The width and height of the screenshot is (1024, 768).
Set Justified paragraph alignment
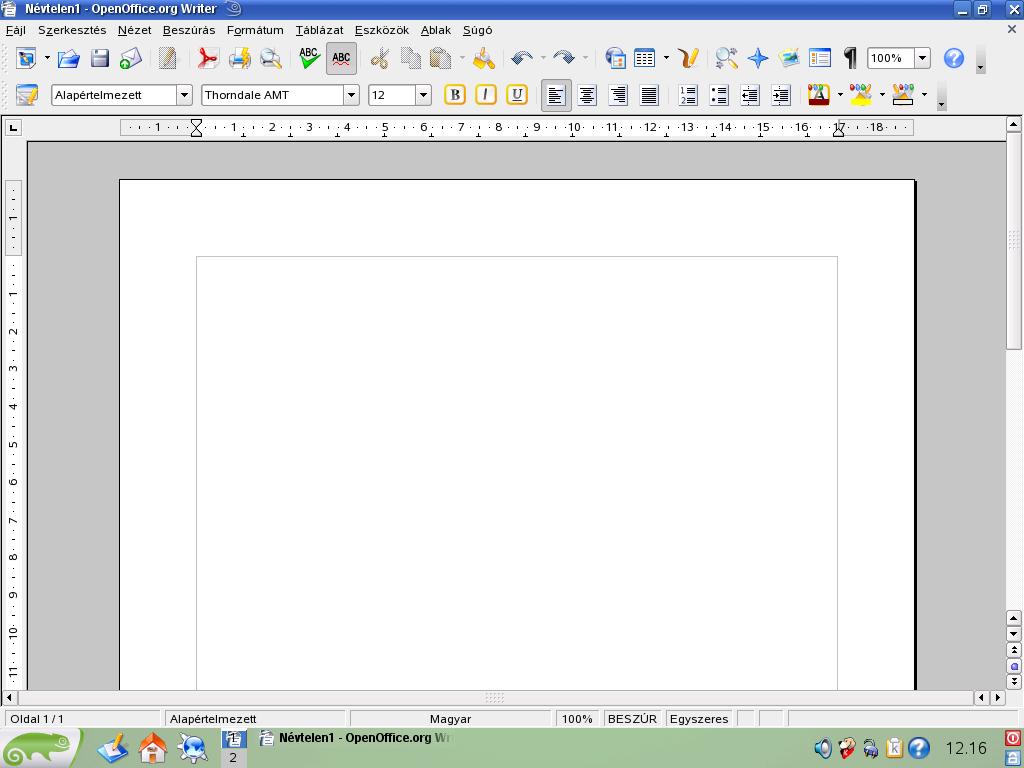click(649, 95)
